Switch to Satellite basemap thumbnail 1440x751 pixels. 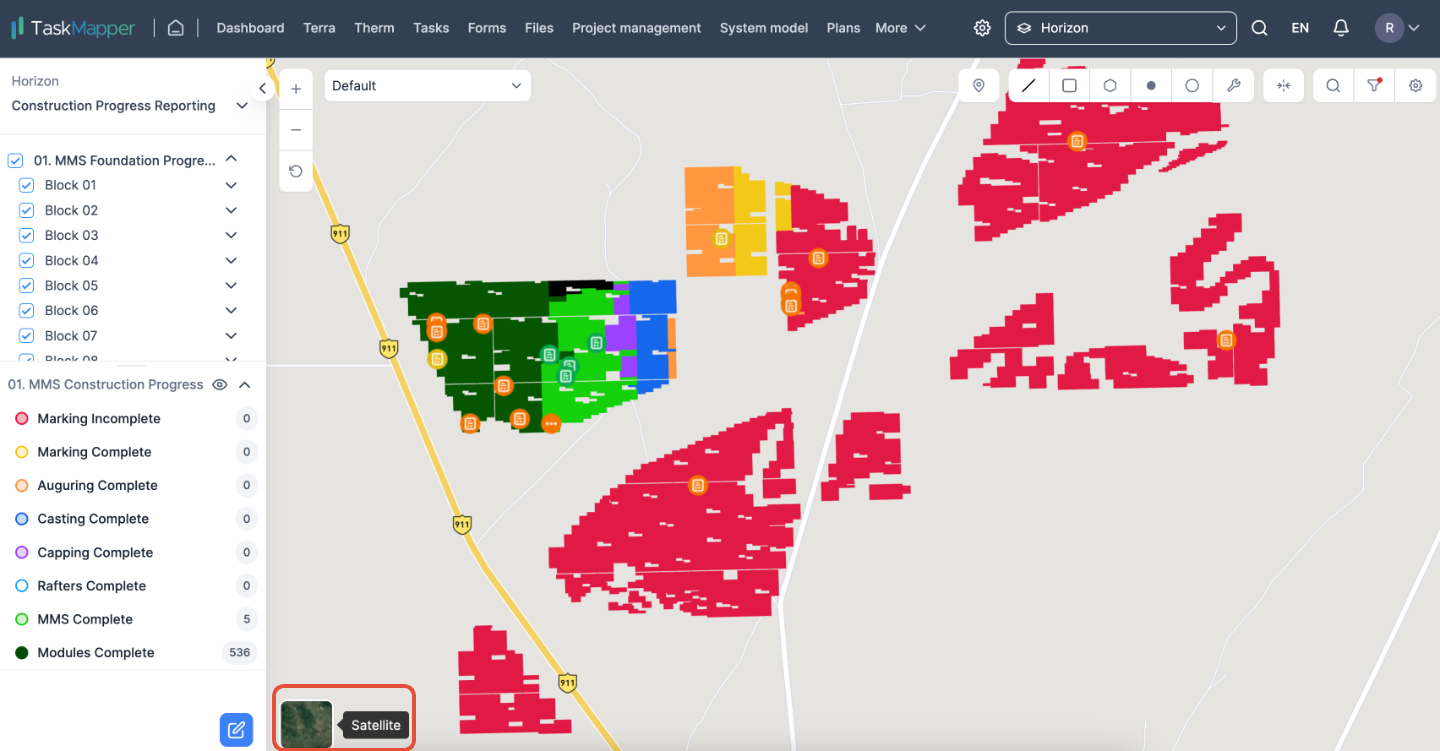click(306, 724)
